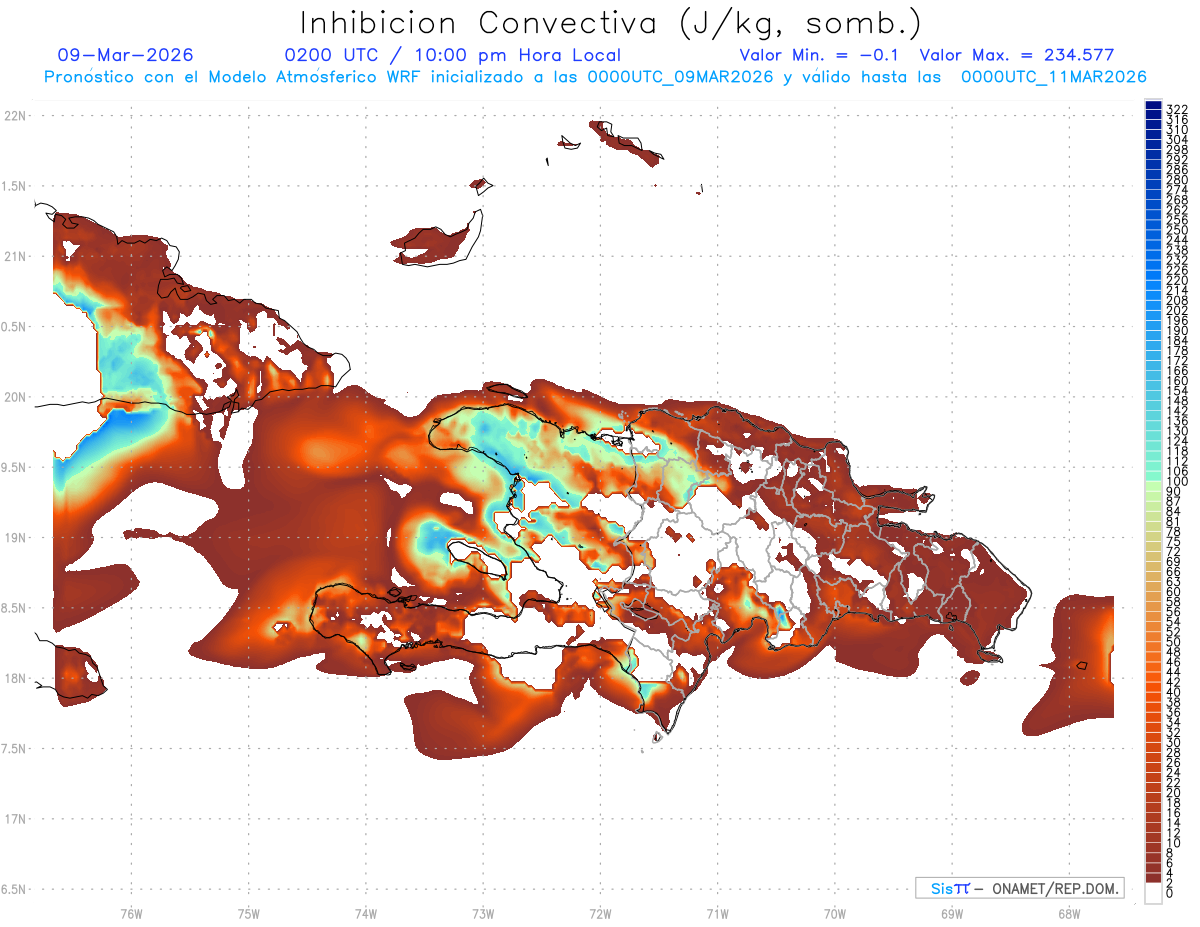Image resolution: width=1200 pixels, height=927 pixels.
Task: Click the pale green 100 level on the colorbar
Action: point(1153,483)
